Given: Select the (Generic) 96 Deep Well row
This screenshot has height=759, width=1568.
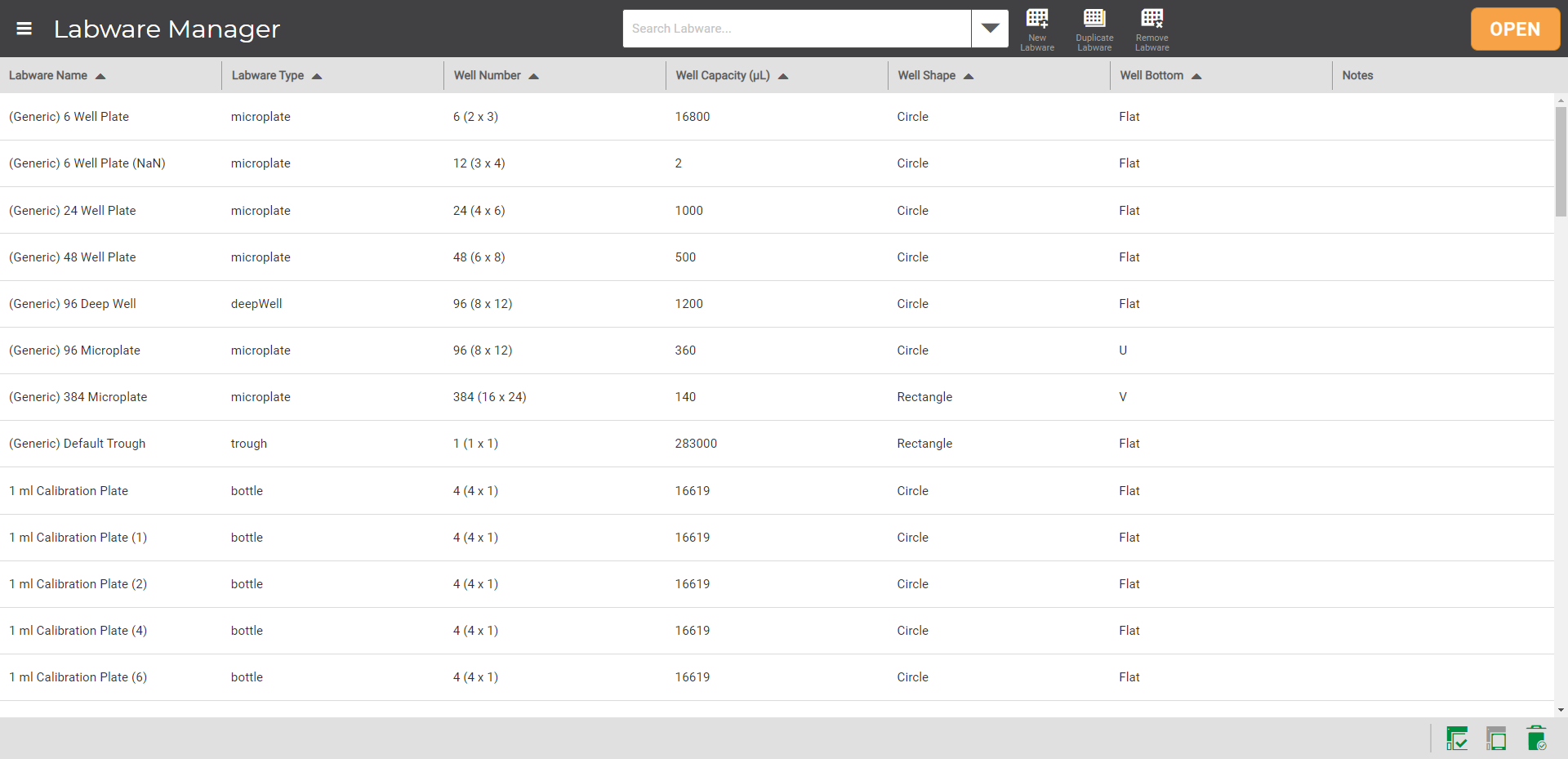Looking at the screenshot, I should point(73,304).
